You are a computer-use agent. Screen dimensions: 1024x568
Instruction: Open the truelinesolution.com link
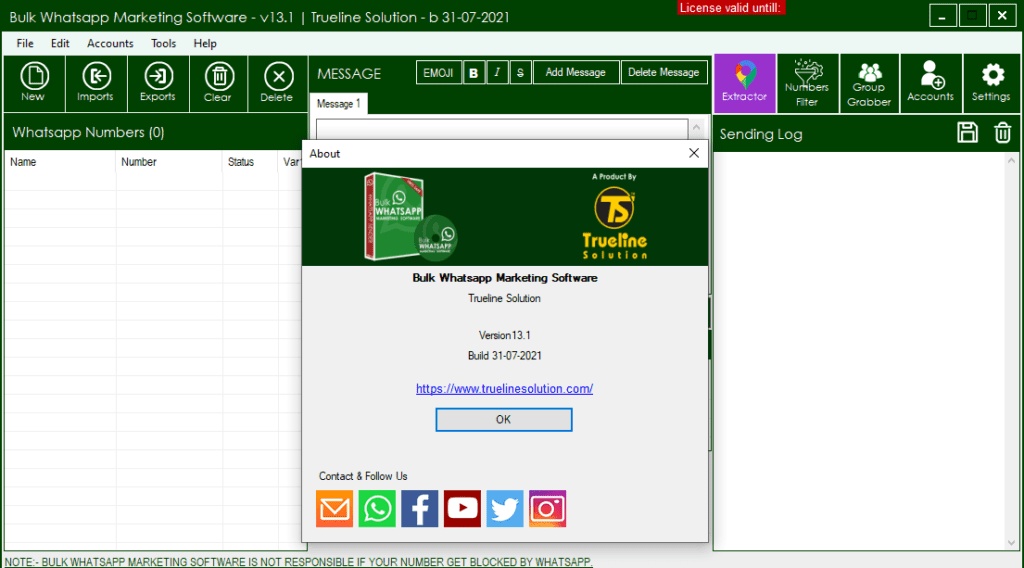[504, 389]
